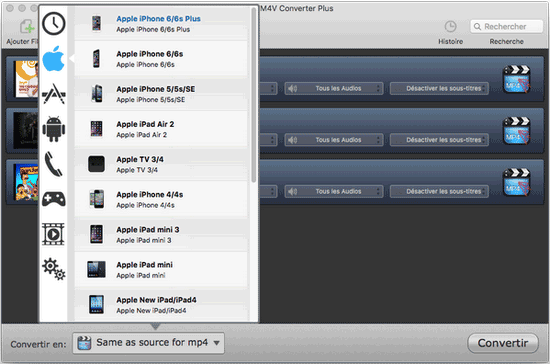Open third video's Tous les Audios dropdown
Viewport: 550px width, 364px height.
coord(334,191)
